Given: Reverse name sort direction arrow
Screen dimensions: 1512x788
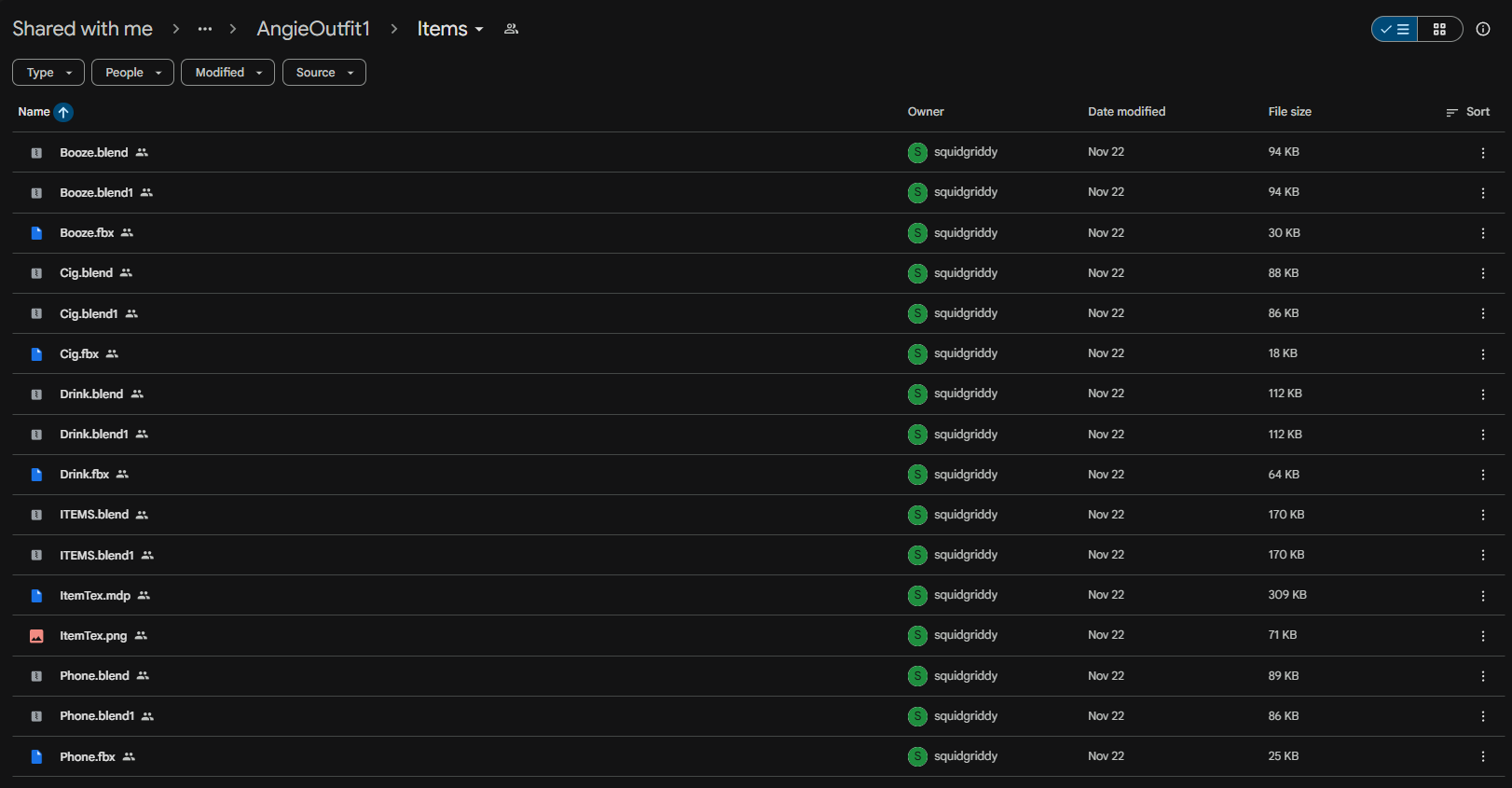Looking at the screenshot, I should (x=63, y=112).
